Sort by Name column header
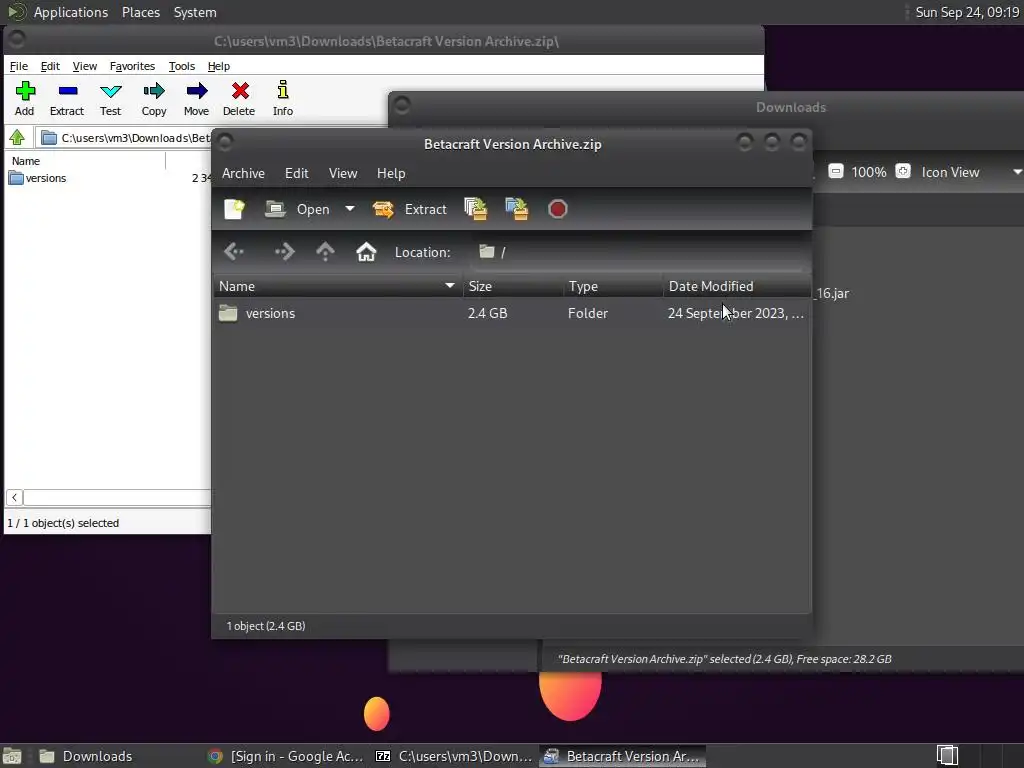This screenshot has height=768, width=1024. coord(338,286)
